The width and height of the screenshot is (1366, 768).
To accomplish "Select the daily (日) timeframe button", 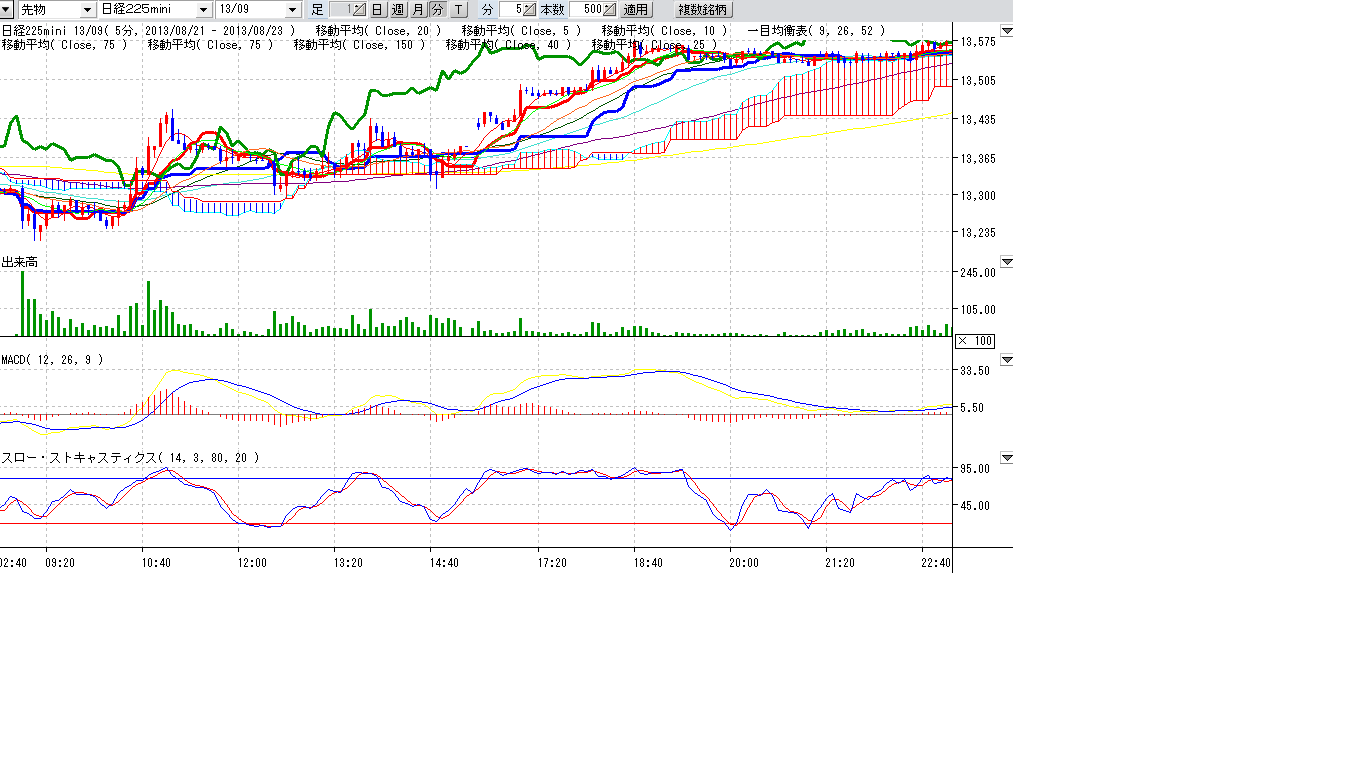I will (x=377, y=10).
